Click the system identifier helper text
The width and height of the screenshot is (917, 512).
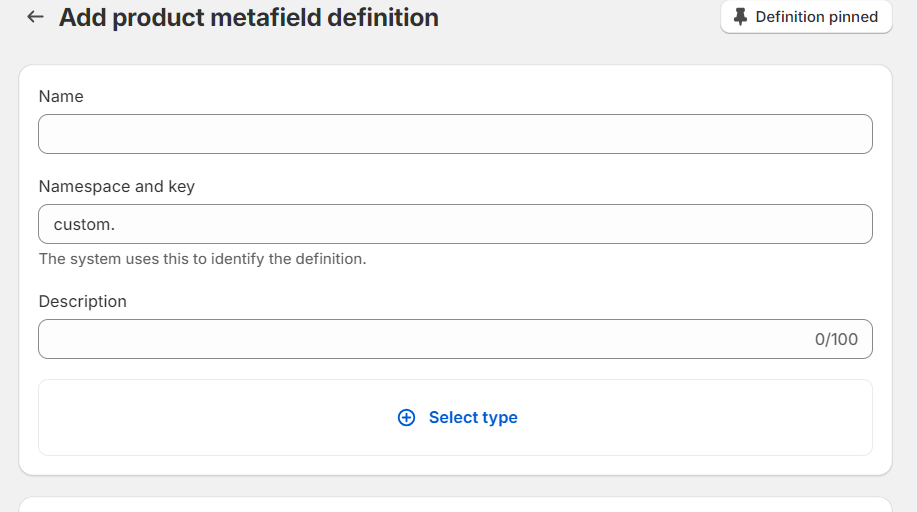pyautogui.click(x=203, y=259)
